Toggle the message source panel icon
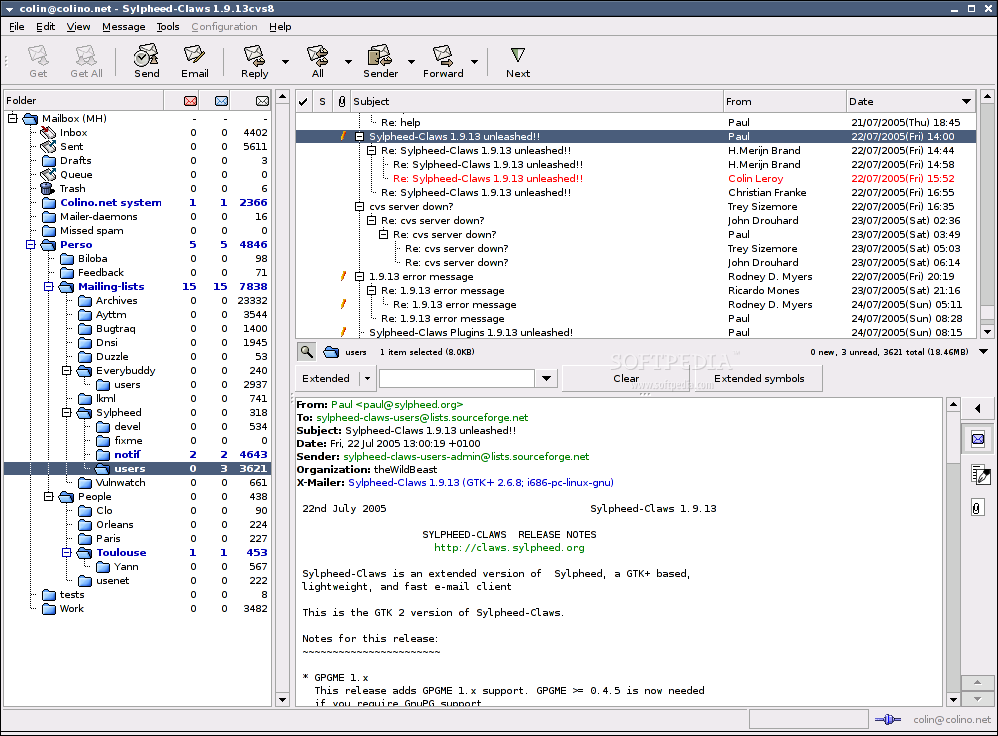The width and height of the screenshot is (998, 736). 978,475
